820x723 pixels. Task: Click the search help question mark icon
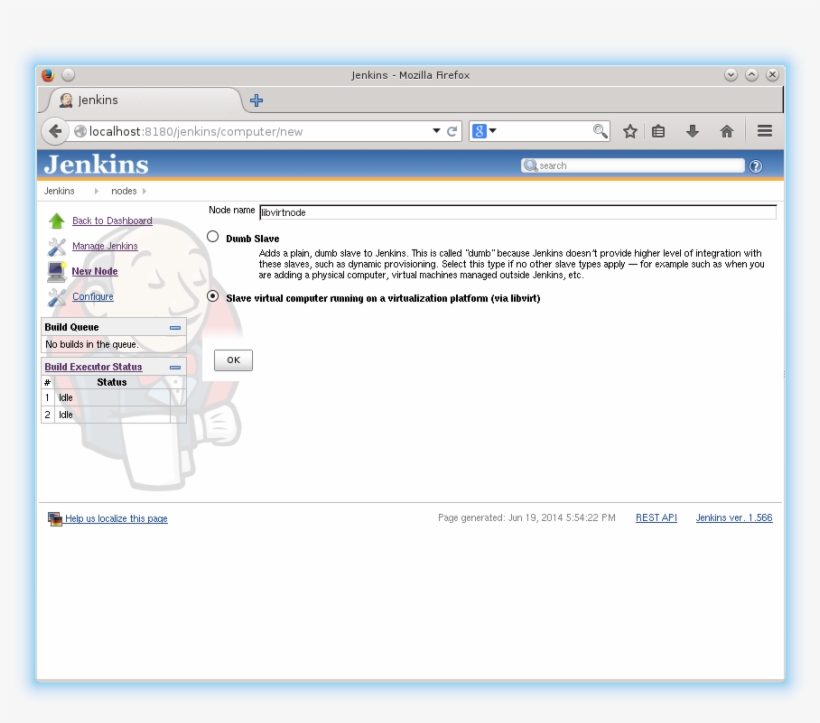756,166
